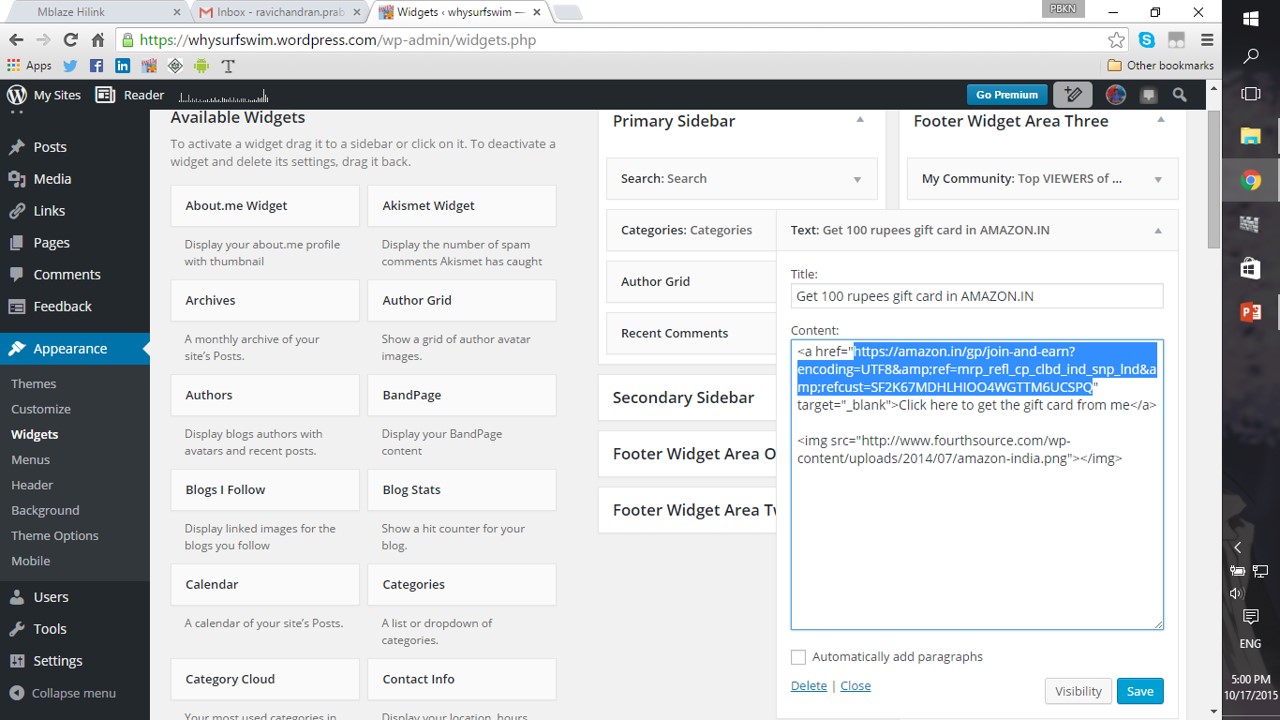Open PowerPoint from the Windows taskbar
The height and width of the screenshot is (720, 1280).
click(x=1250, y=312)
